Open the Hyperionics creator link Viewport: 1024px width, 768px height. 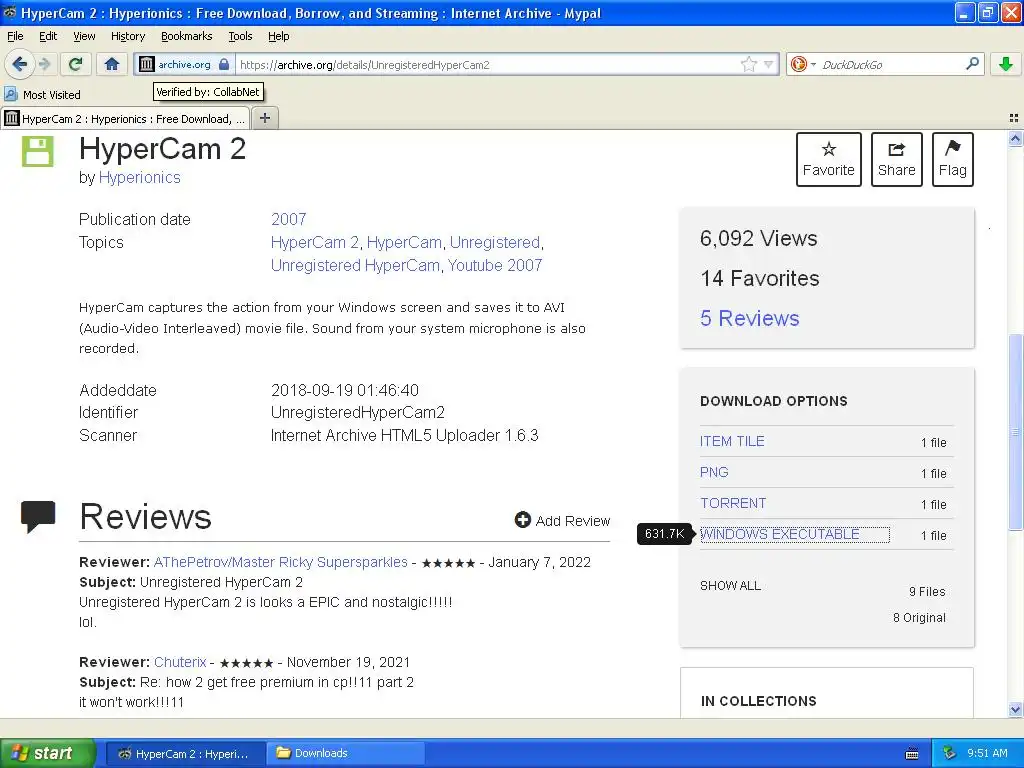click(139, 178)
